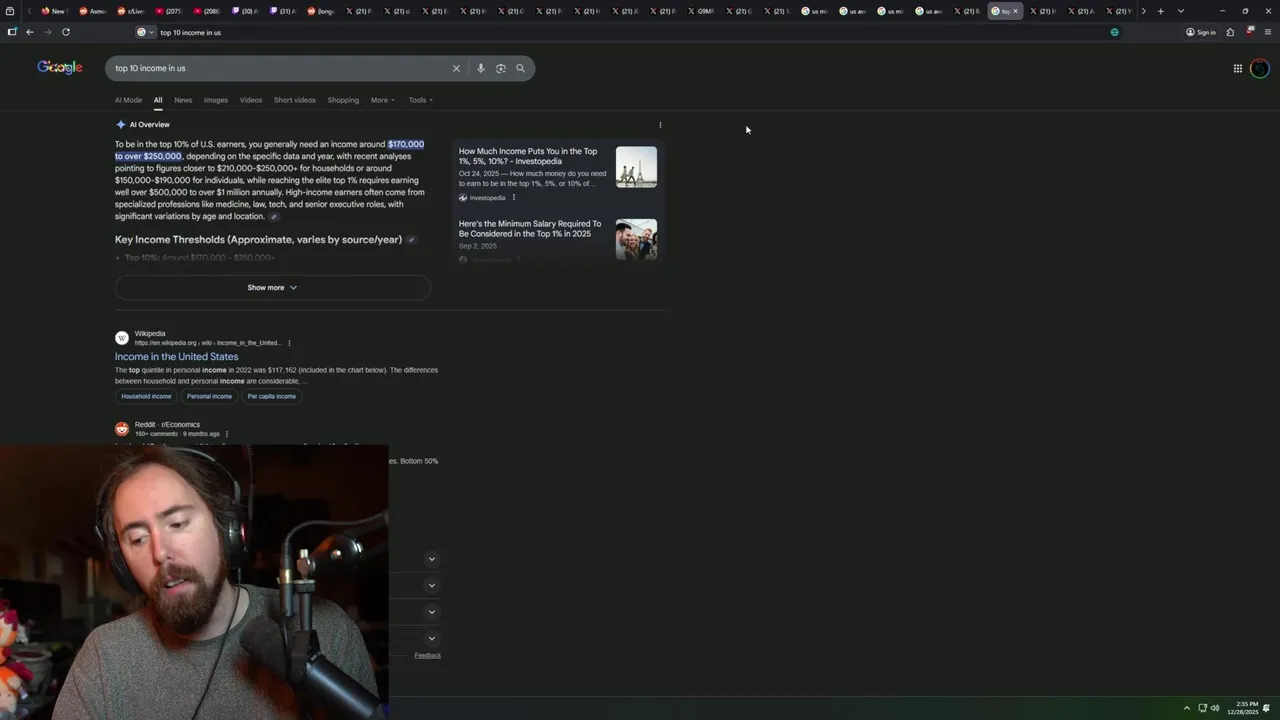Click the Google logo
The height and width of the screenshot is (720, 1280).
(x=60, y=67)
